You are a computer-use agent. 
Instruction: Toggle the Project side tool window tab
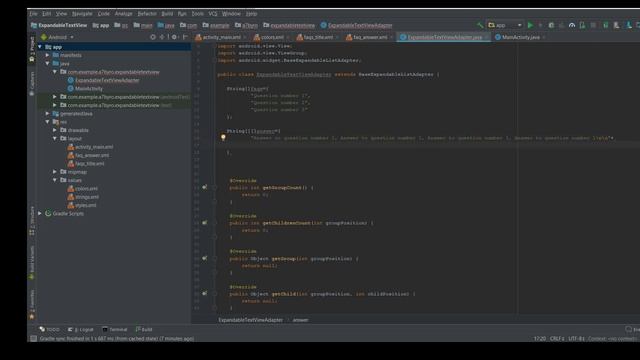pyautogui.click(x=32, y=49)
